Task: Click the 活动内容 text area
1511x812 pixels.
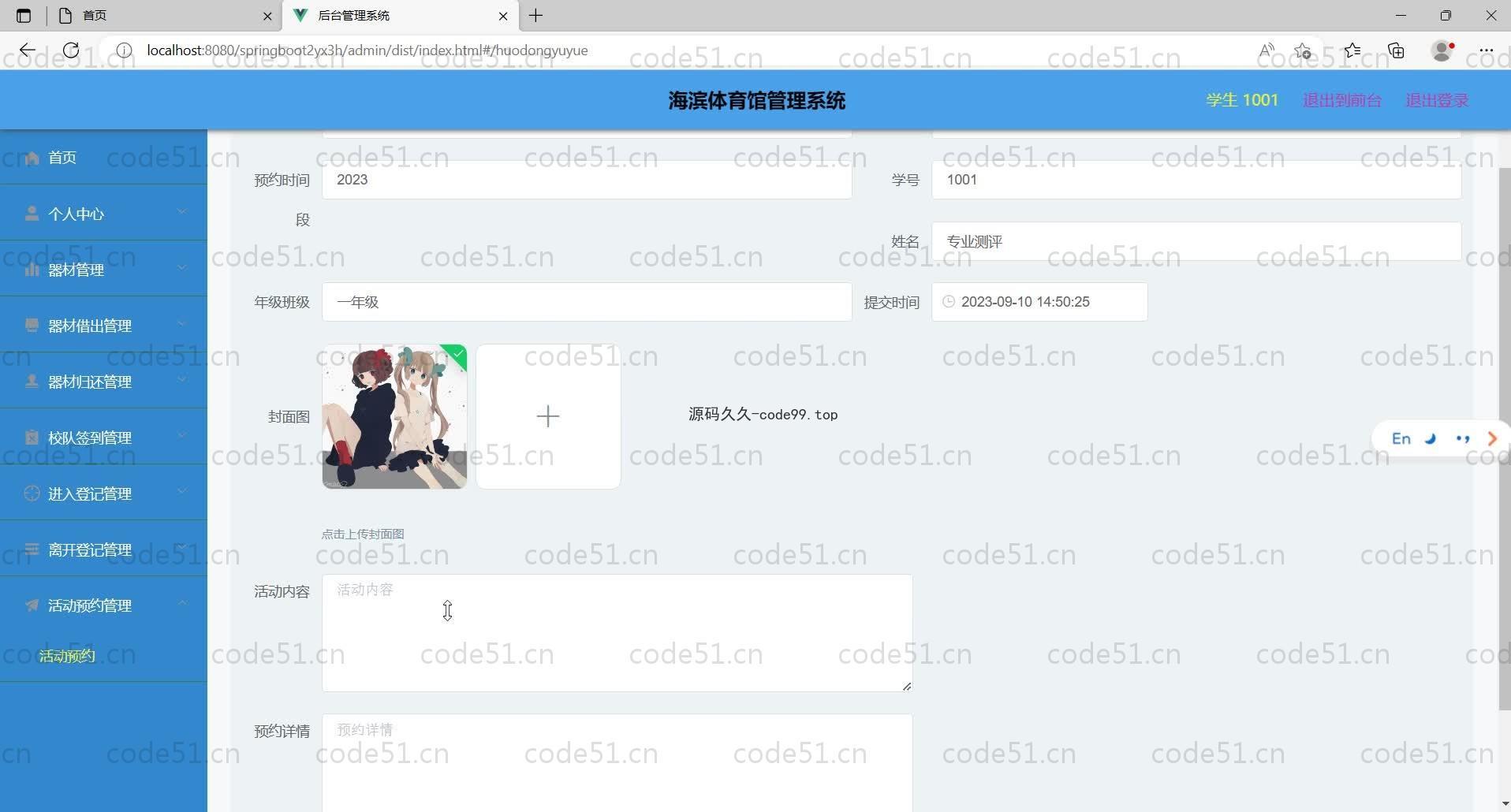Action: coord(617,633)
